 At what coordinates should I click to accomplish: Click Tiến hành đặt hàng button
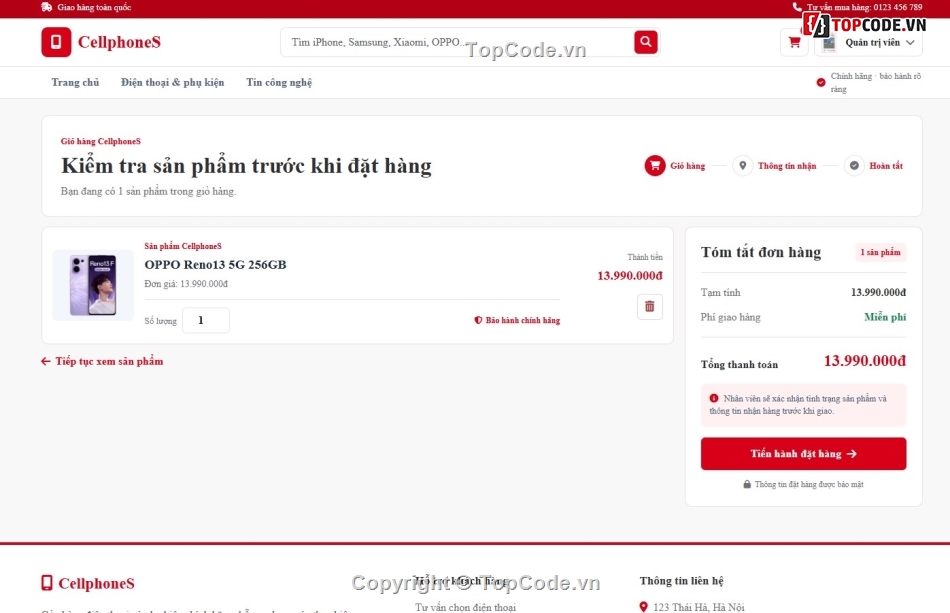pyautogui.click(x=803, y=454)
